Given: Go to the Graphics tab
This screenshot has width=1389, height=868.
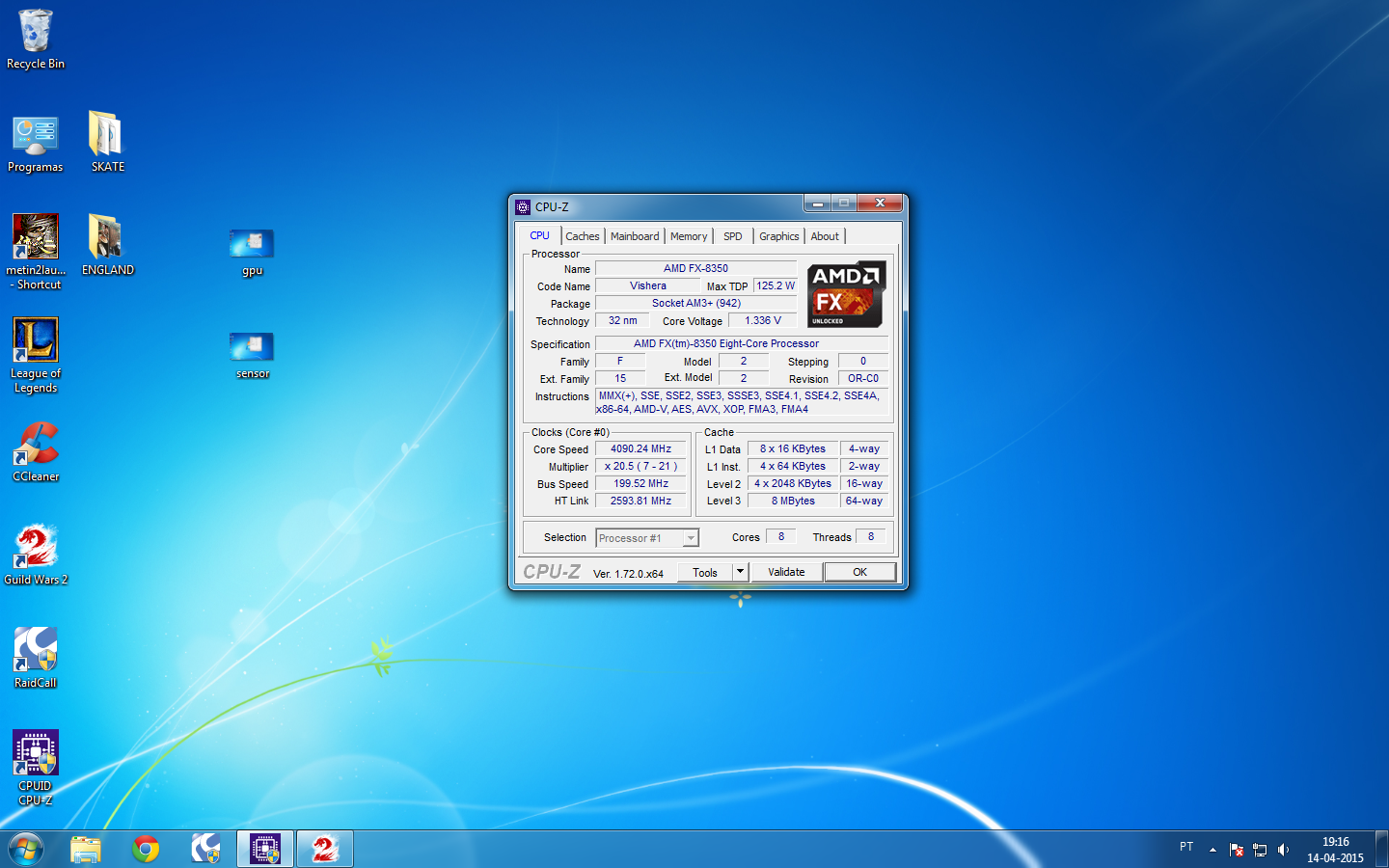Looking at the screenshot, I should click(778, 236).
